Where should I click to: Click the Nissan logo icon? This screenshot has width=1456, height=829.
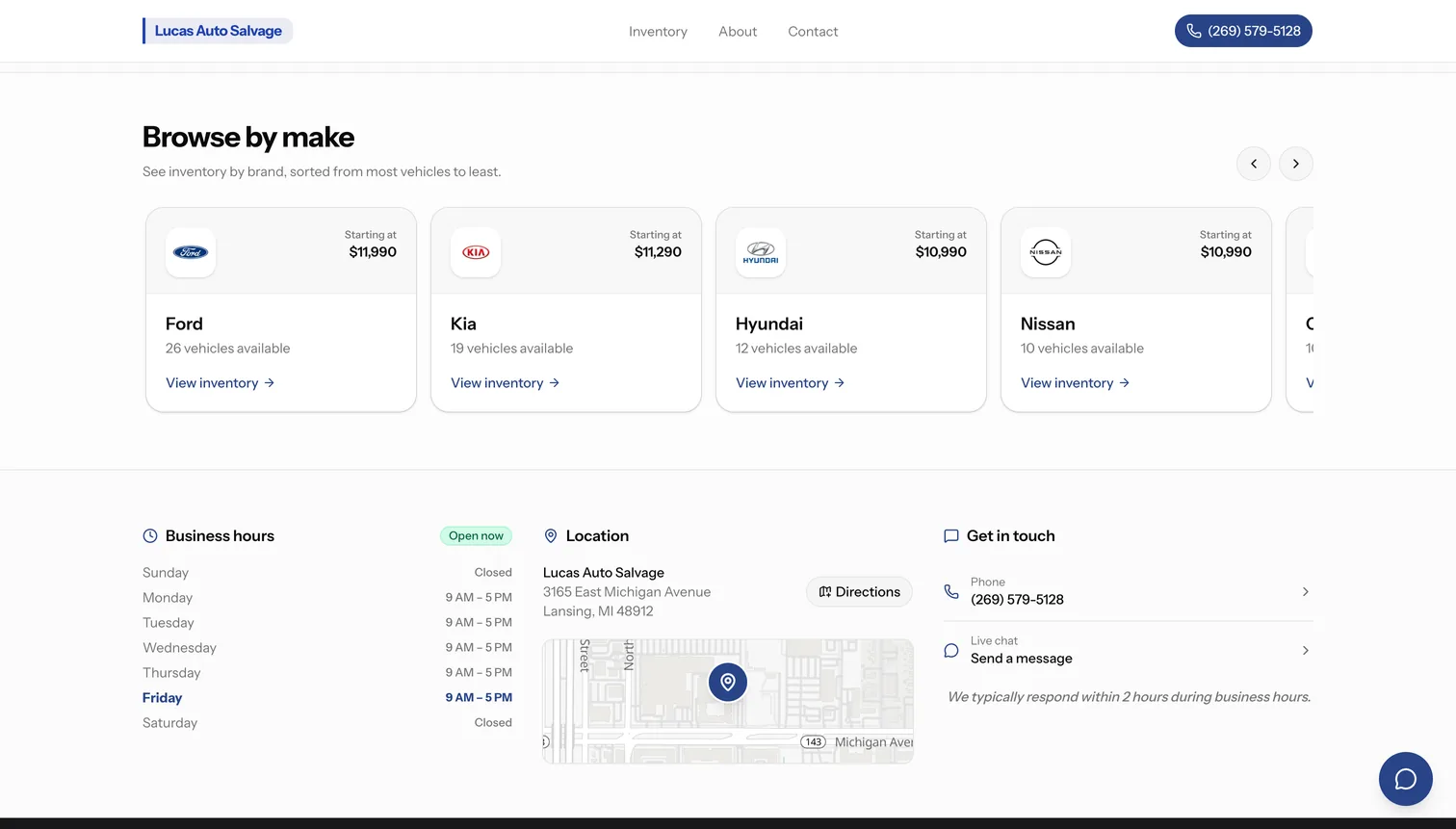click(1046, 252)
